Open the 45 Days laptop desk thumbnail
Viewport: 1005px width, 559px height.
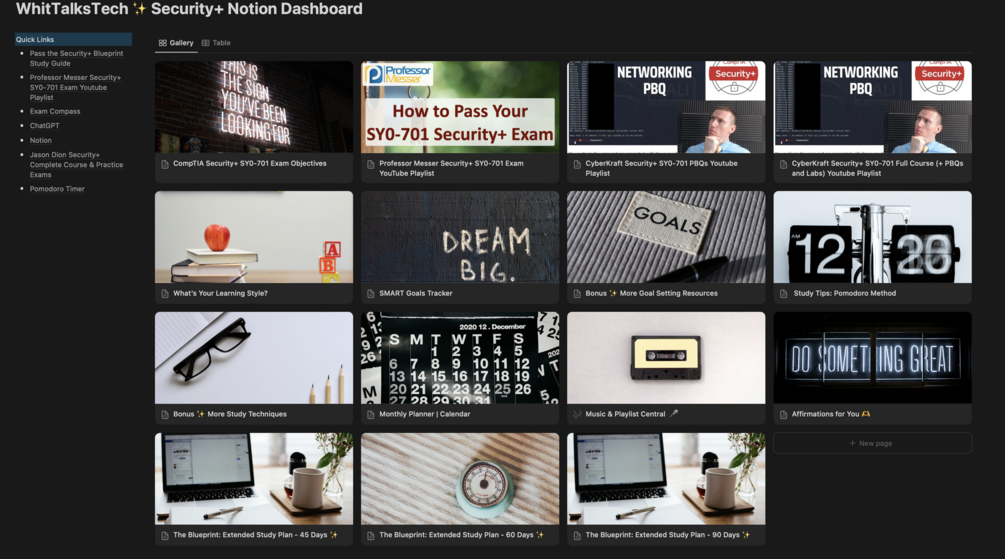254,479
